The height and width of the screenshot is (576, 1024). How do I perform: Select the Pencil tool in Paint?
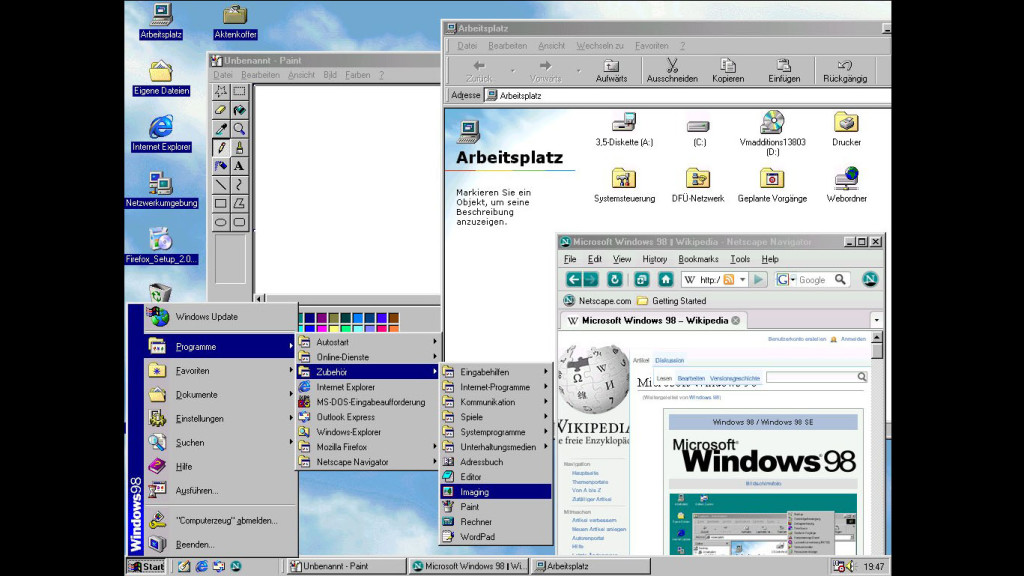tap(221, 148)
